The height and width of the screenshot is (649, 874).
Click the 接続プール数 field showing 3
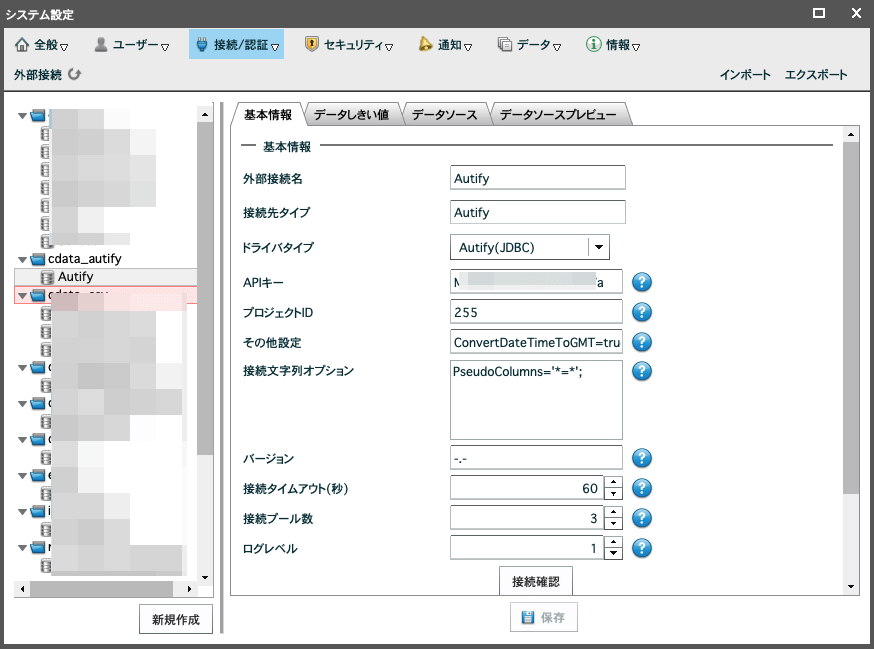[x=527, y=518]
